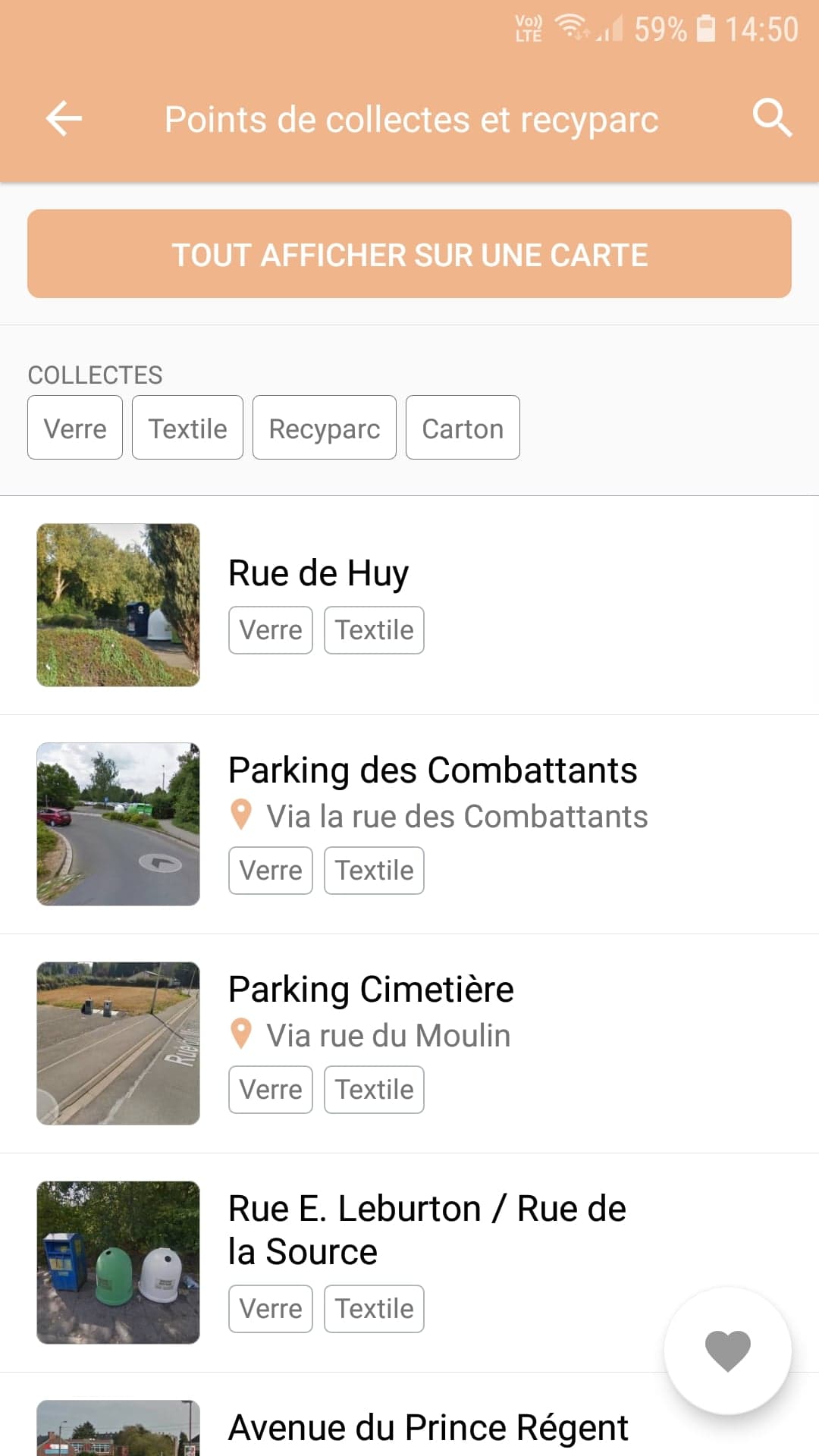This screenshot has width=819, height=1456.
Task: Tap the Verre tag under Rue de Huy
Action: (271, 630)
